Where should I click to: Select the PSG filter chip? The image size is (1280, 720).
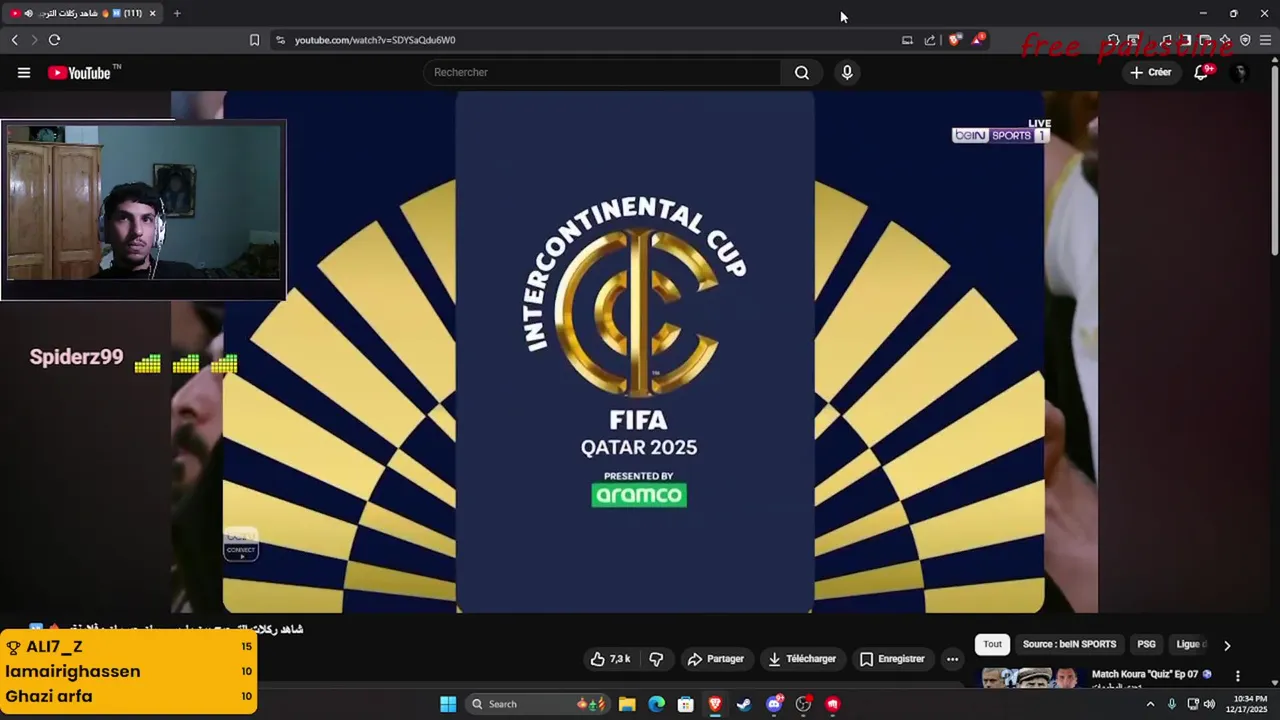[1146, 644]
